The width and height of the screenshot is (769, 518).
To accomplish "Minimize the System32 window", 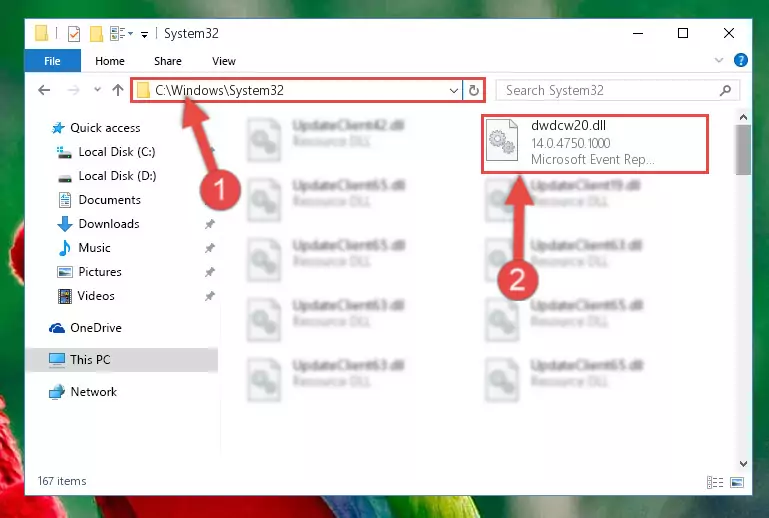I will [x=638, y=33].
